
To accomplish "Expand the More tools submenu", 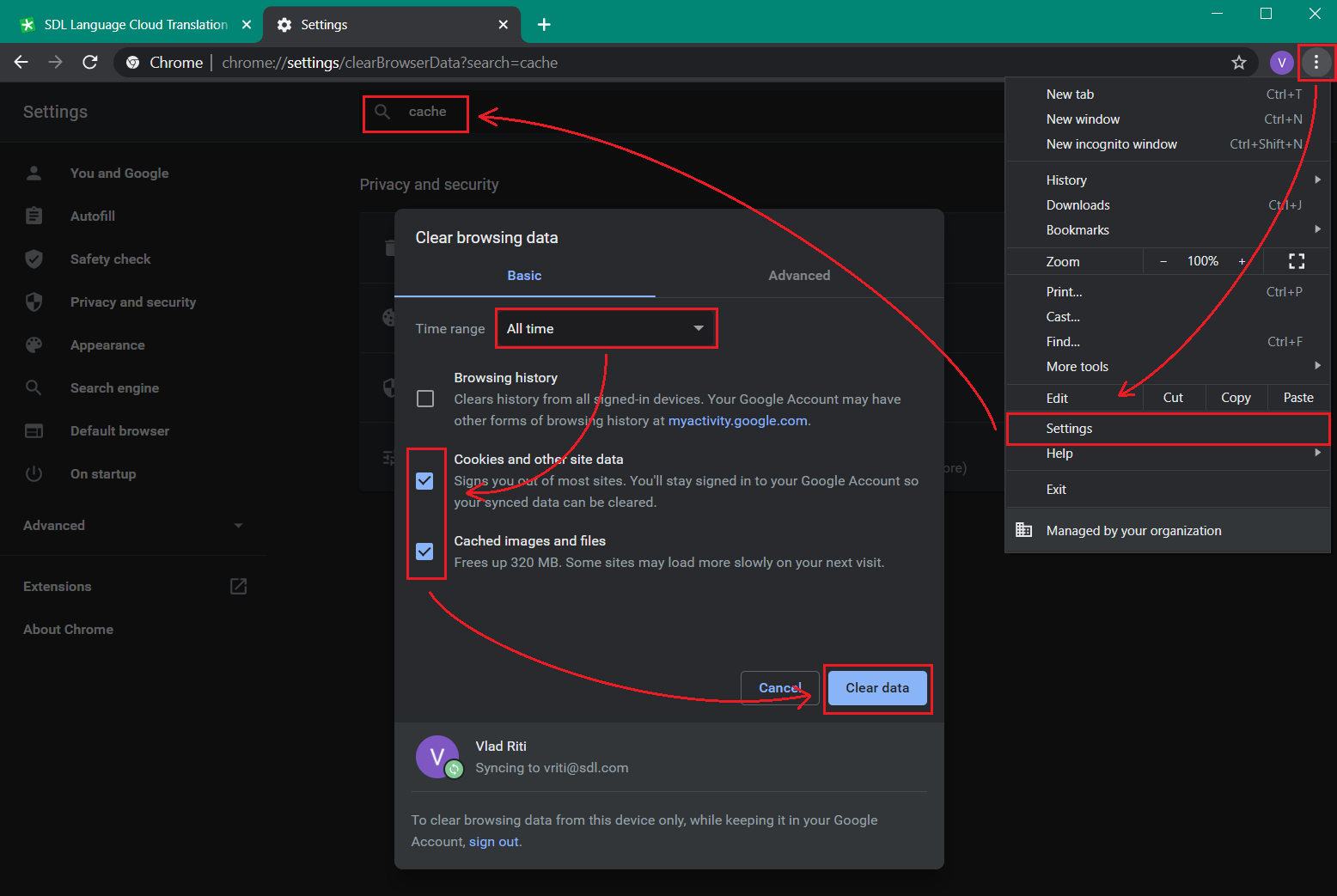I will pyautogui.click(x=1317, y=366).
